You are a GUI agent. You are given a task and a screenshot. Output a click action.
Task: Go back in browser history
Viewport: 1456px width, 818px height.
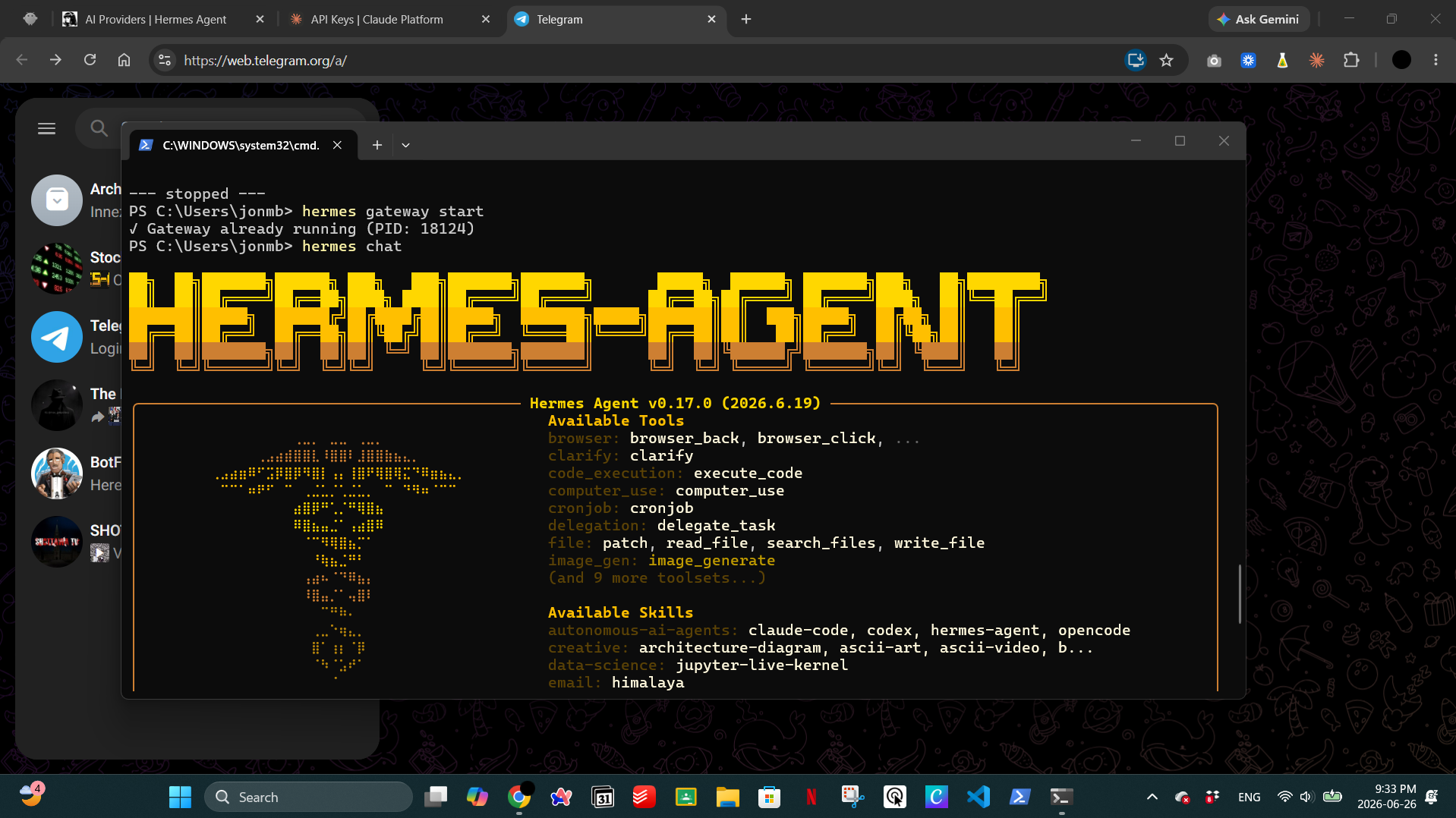pyautogui.click(x=21, y=60)
